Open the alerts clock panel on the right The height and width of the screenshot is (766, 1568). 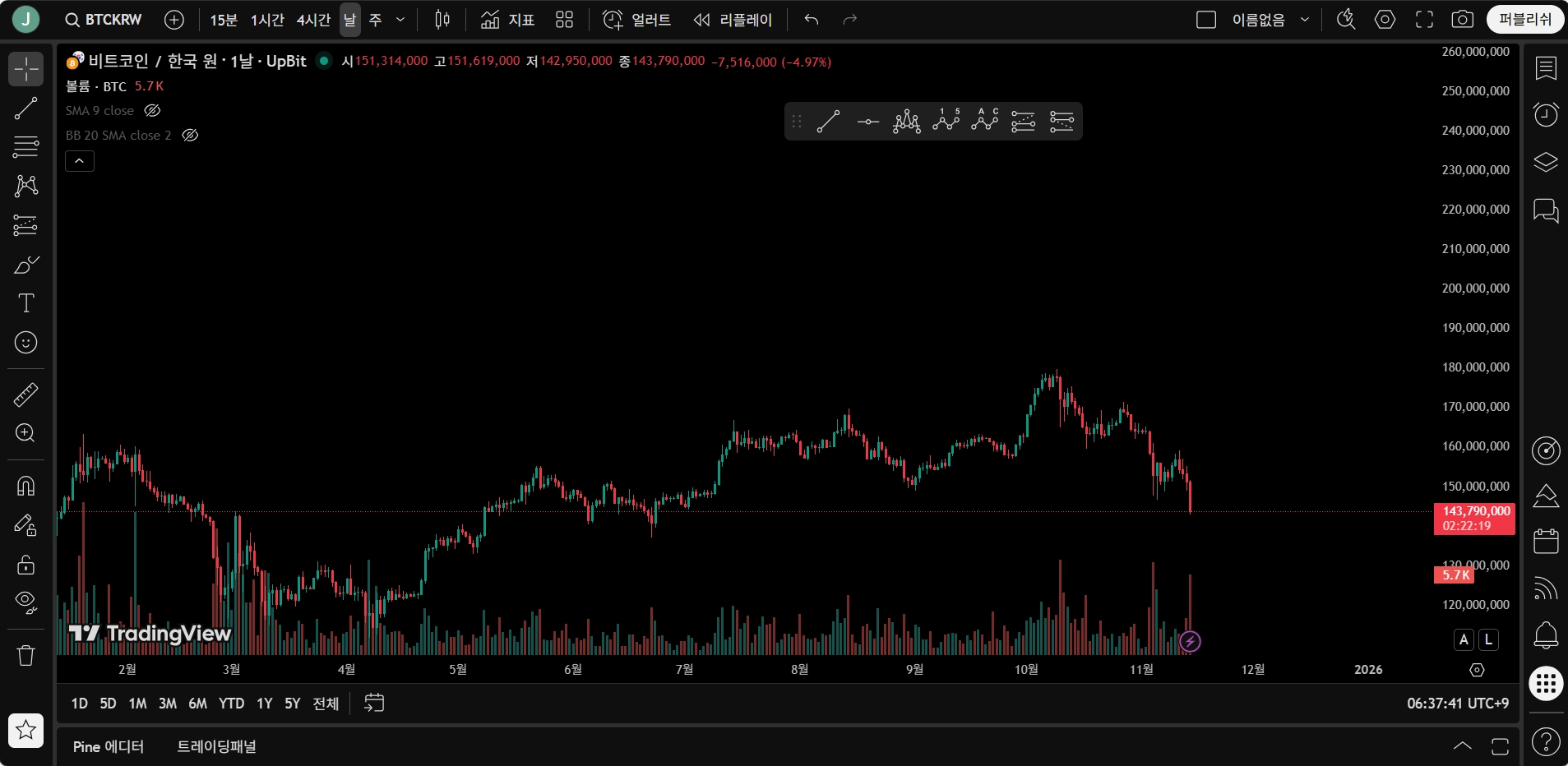pos(1547,114)
